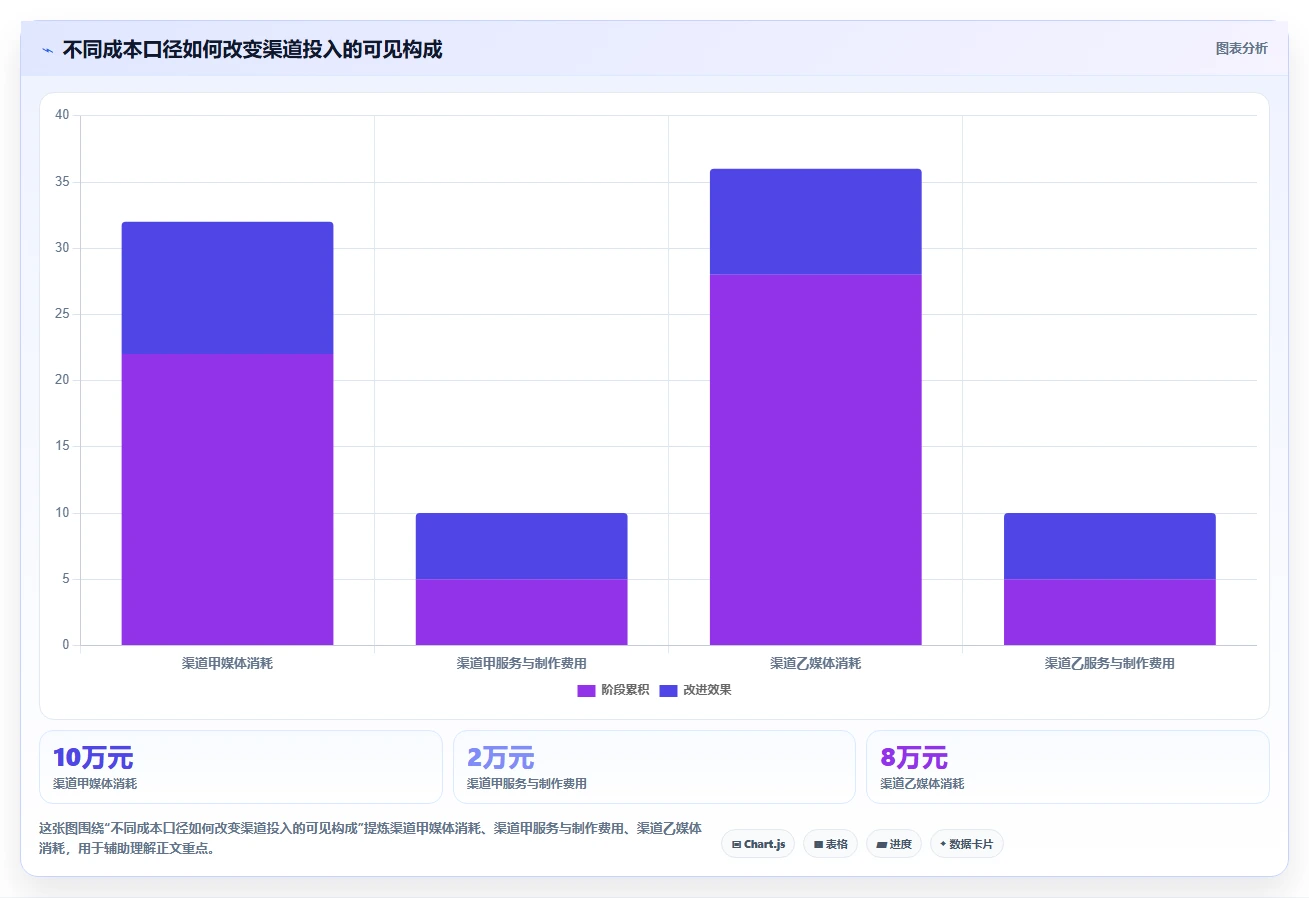Click the 图表分析 label in the header
This screenshot has width=1309, height=898.
(x=1241, y=49)
